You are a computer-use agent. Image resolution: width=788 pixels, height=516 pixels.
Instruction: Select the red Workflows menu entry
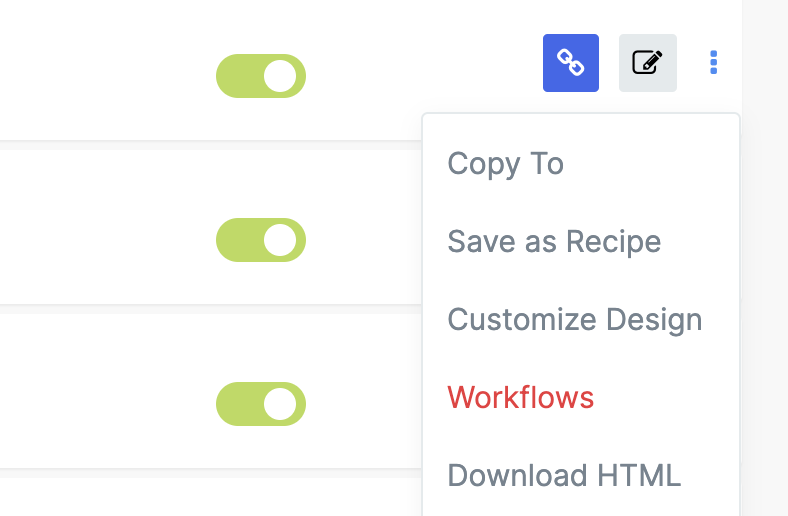(x=520, y=397)
